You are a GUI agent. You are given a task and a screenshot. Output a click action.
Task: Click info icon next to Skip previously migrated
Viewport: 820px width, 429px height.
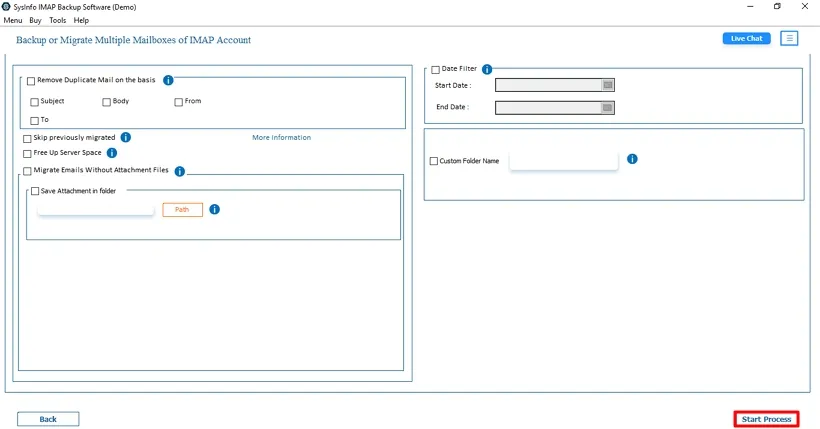[x=126, y=137]
